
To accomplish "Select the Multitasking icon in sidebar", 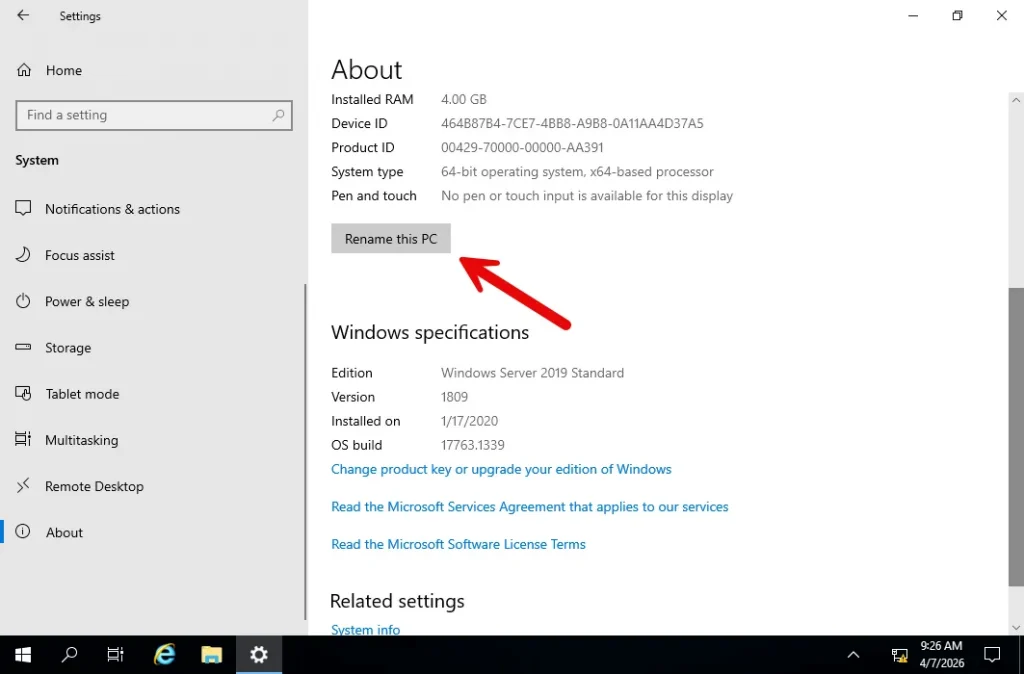I will click(x=24, y=440).
